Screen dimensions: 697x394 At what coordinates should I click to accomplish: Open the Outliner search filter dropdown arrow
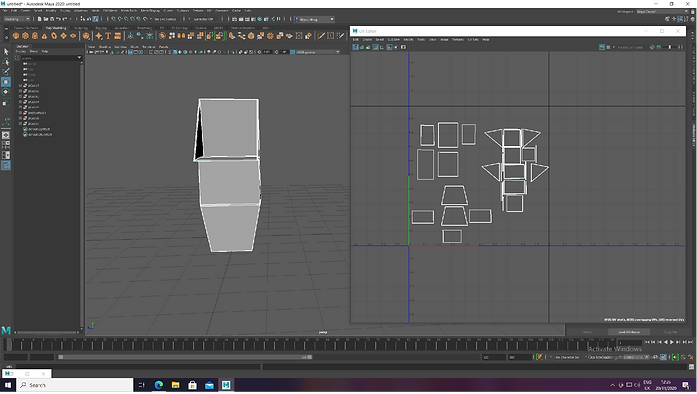(79, 58)
